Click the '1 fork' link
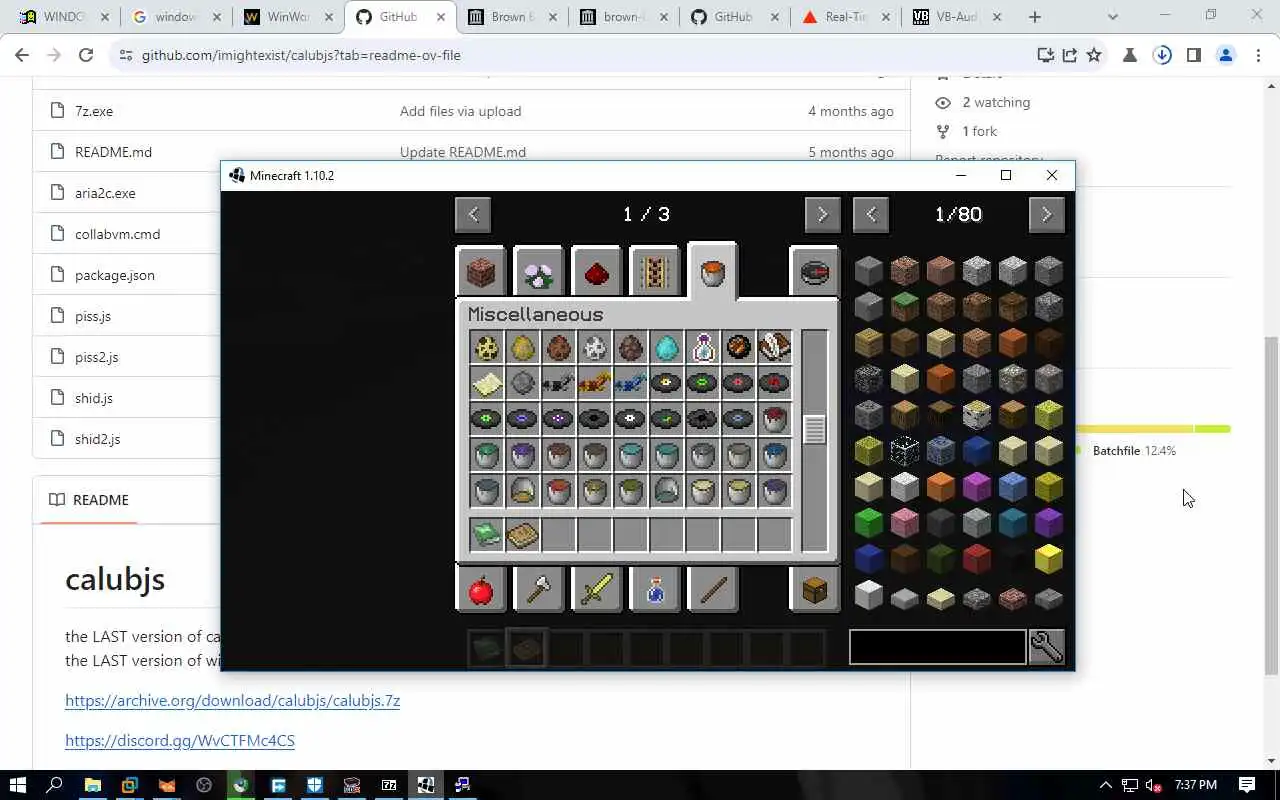1280x800 pixels. (x=979, y=131)
